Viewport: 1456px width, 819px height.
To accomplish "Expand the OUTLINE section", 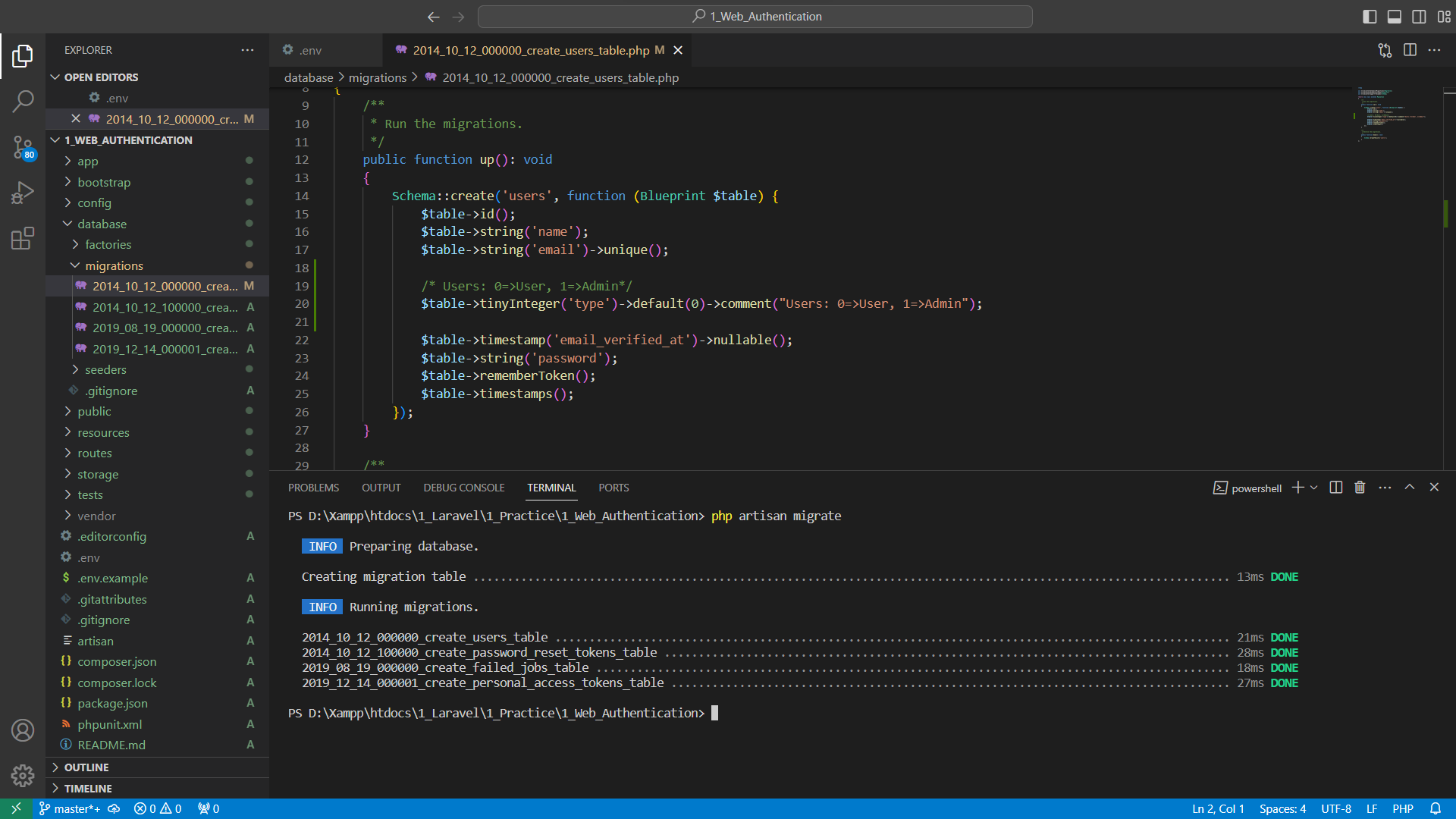I will [86, 767].
